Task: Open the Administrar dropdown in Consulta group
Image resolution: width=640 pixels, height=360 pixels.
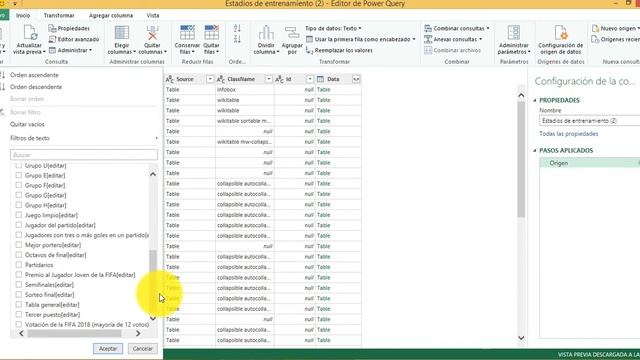Action: (x=70, y=50)
